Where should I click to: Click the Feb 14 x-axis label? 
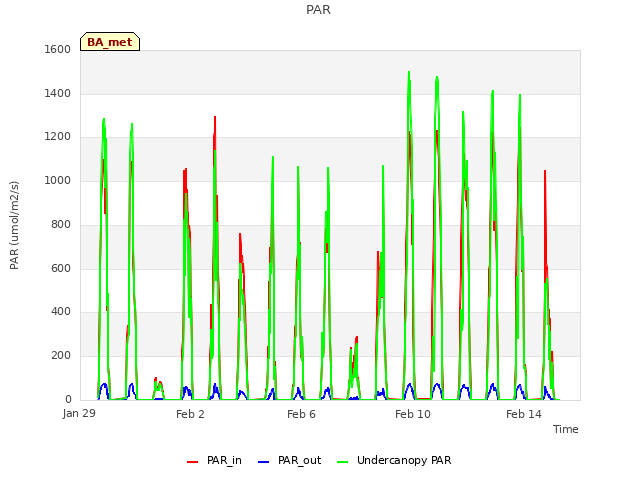pos(524,414)
